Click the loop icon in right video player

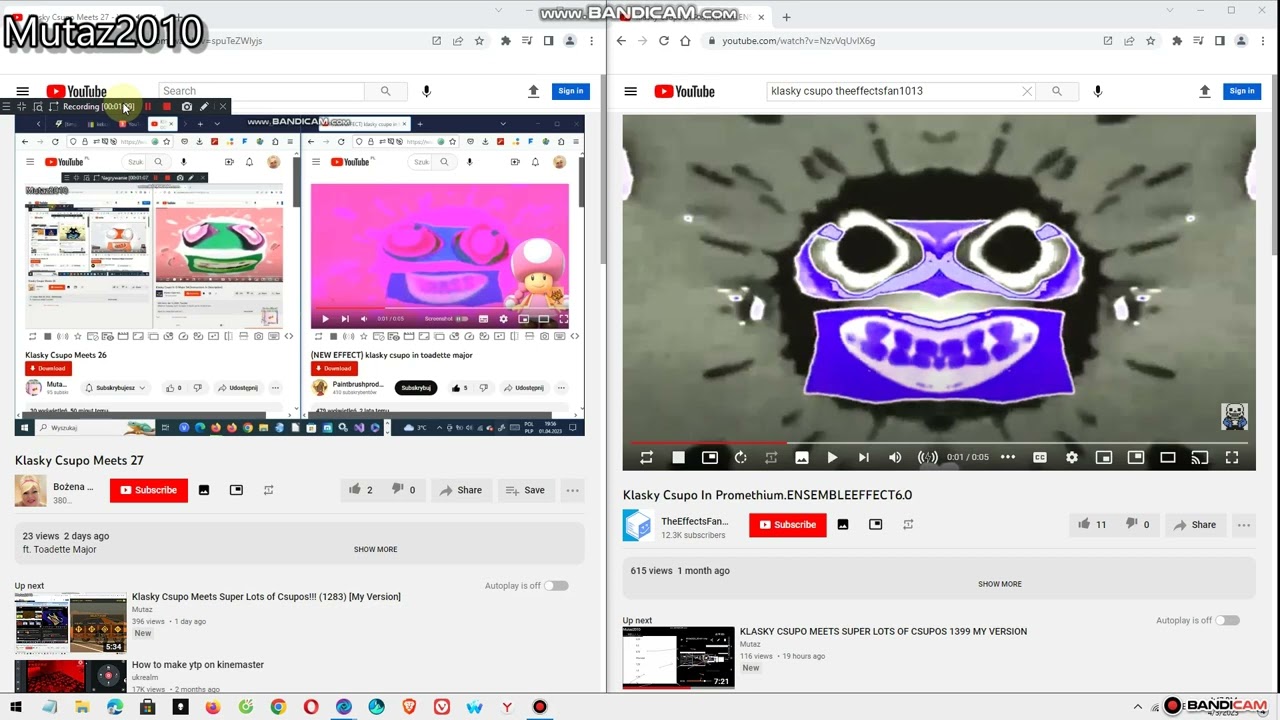[x=646, y=457]
